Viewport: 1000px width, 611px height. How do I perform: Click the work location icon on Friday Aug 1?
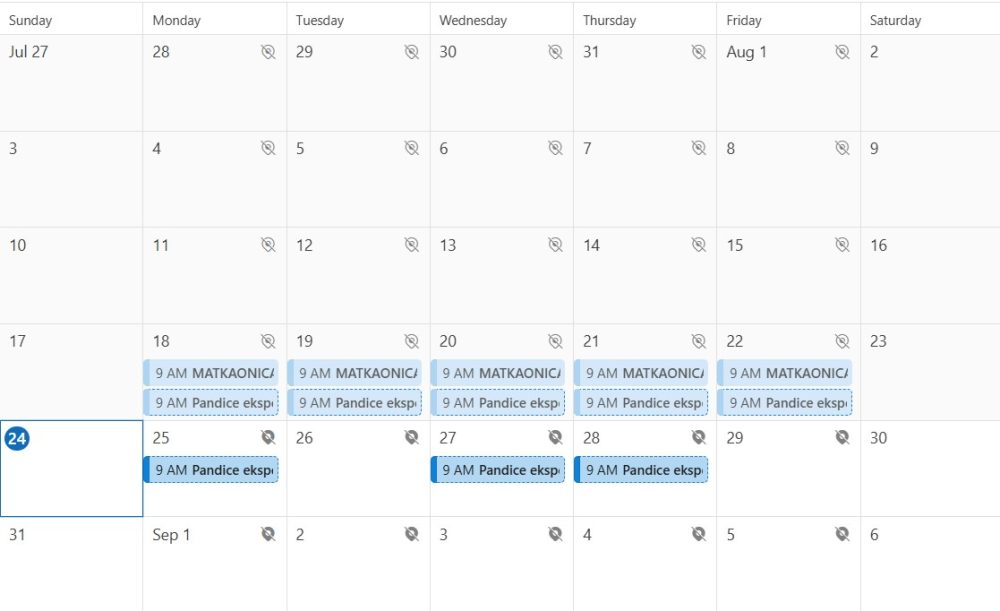click(842, 52)
